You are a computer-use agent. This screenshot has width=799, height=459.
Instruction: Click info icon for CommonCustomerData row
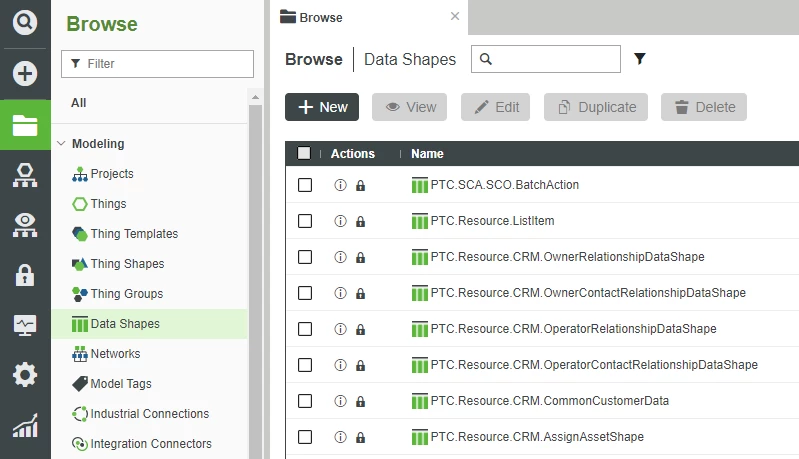coord(340,401)
